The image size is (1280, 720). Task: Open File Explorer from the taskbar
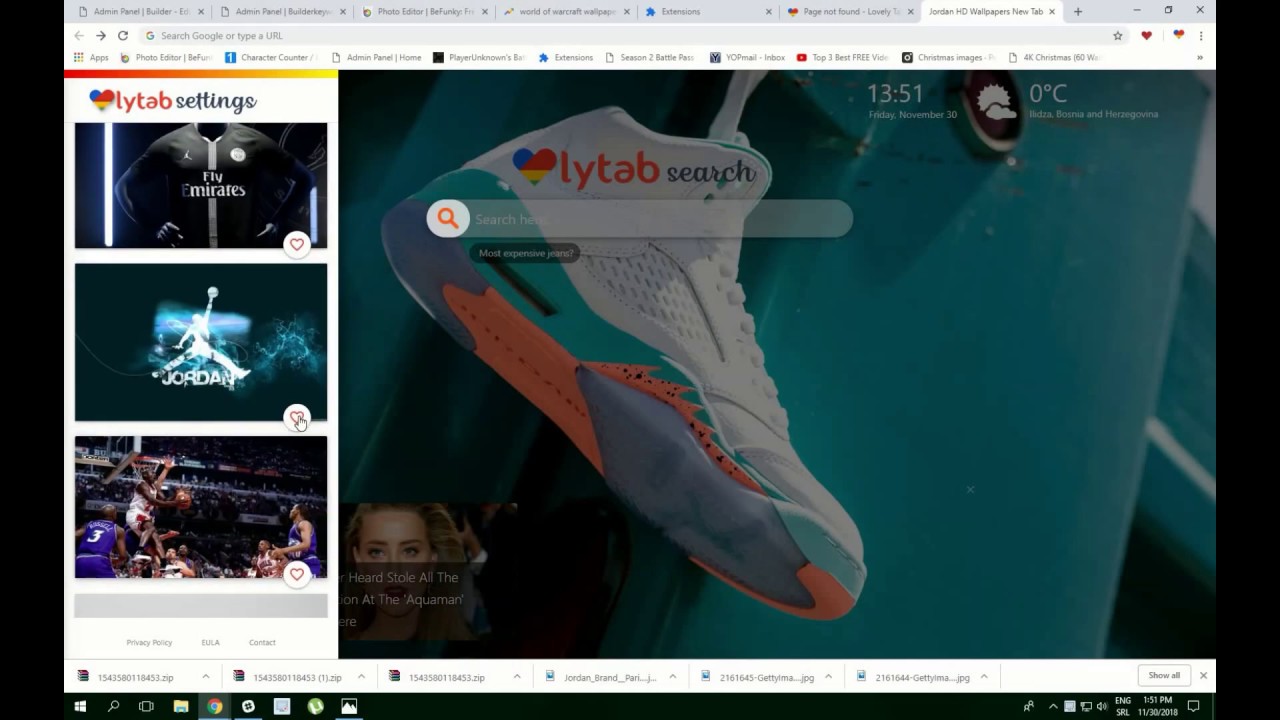click(181, 706)
